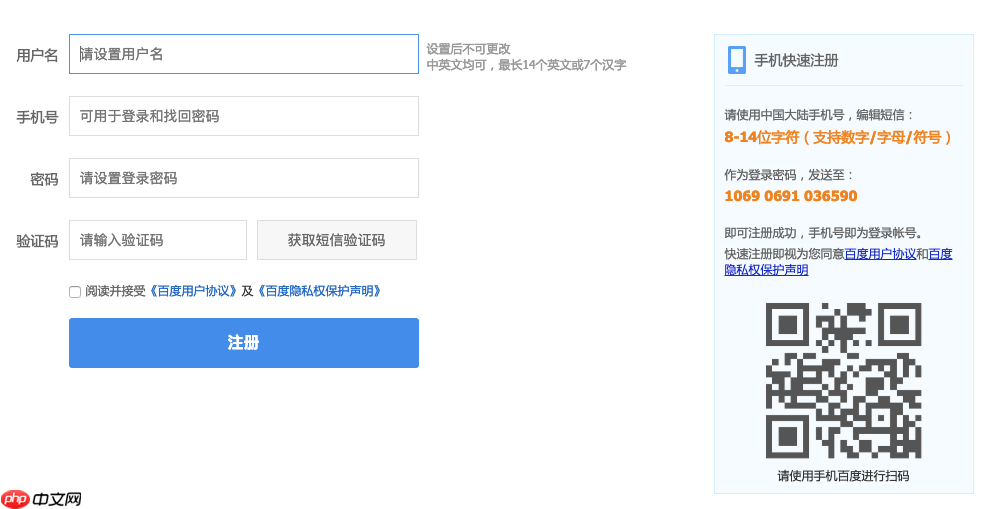Focus the phone number input field
Image resolution: width=993 pixels, height=509 pixels.
(244, 116)
